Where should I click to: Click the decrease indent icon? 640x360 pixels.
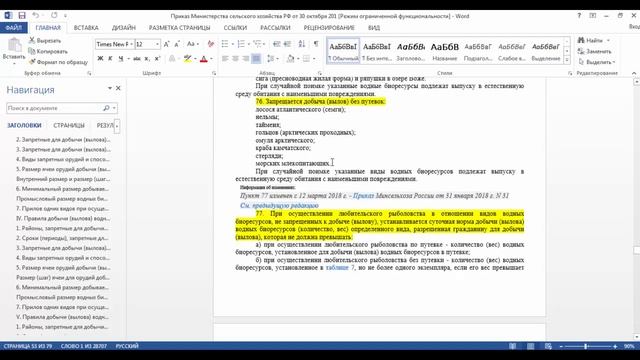[x=277, y=44]
